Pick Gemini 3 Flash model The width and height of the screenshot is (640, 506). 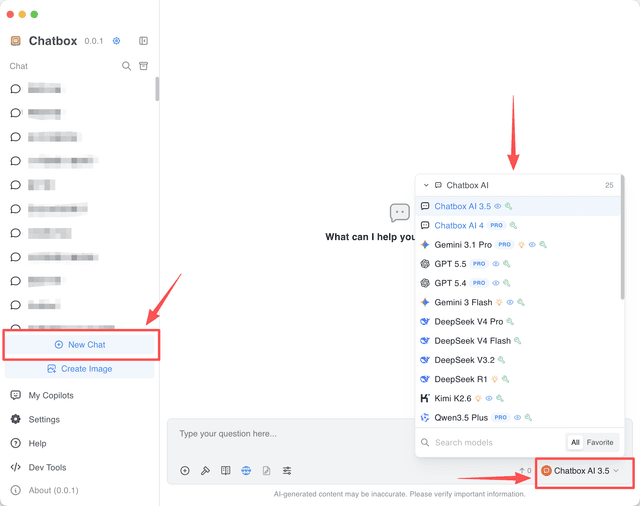click(518, 302)
